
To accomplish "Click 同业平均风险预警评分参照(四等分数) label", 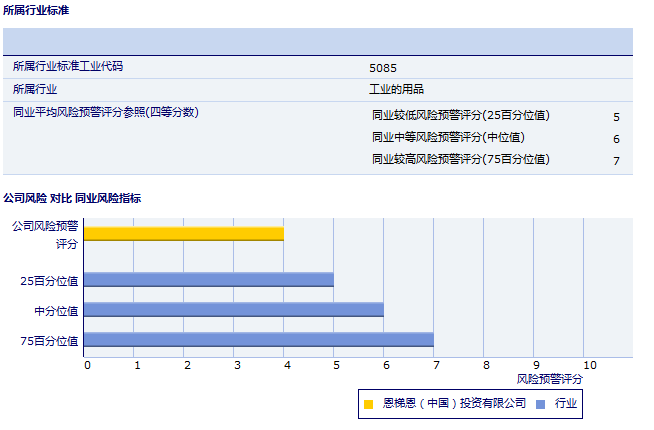I will click(x=105, y=112).
